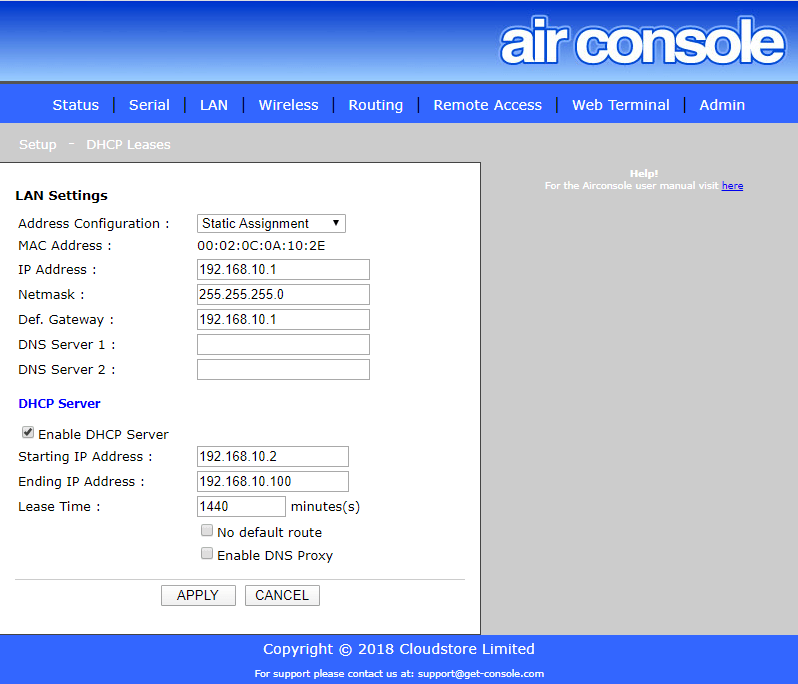Click the Starting IP Address field
798x684 pixels.
273,456
